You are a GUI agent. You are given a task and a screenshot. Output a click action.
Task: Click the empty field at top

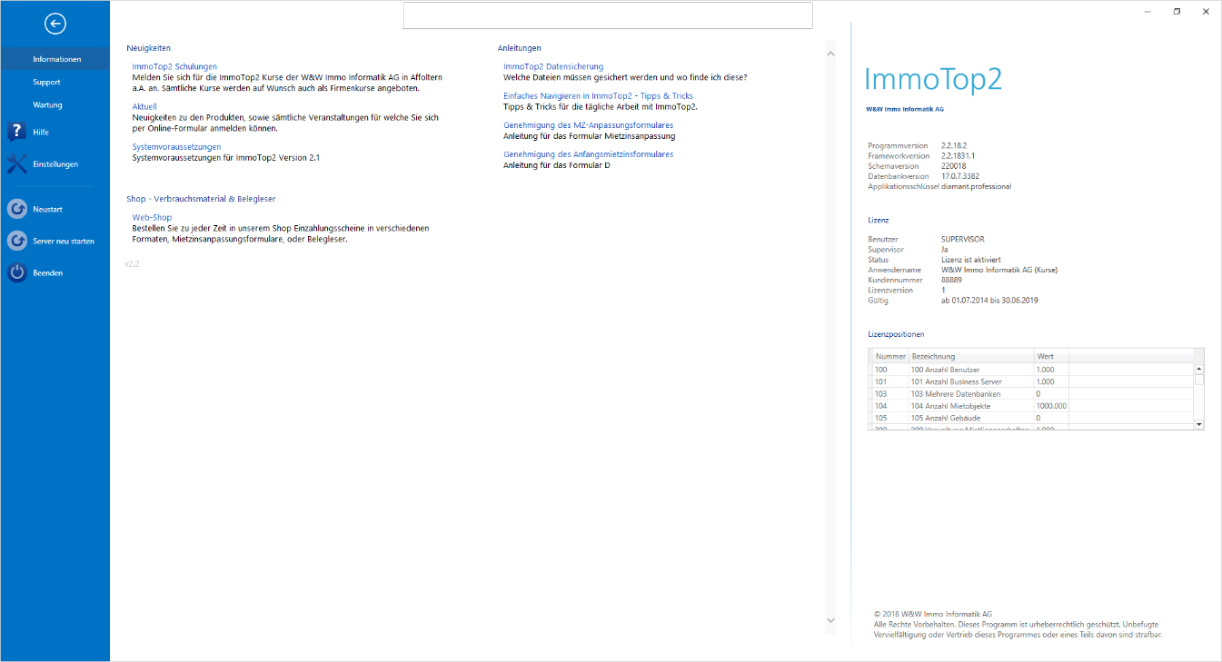(608, 16)
